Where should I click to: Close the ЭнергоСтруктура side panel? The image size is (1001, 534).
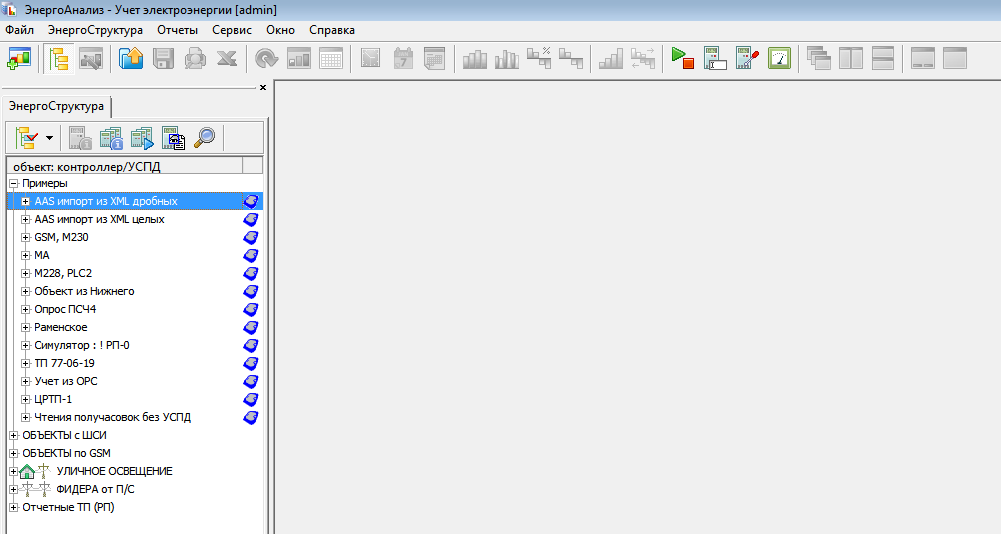pyautogui.click(x=262, y=88)
